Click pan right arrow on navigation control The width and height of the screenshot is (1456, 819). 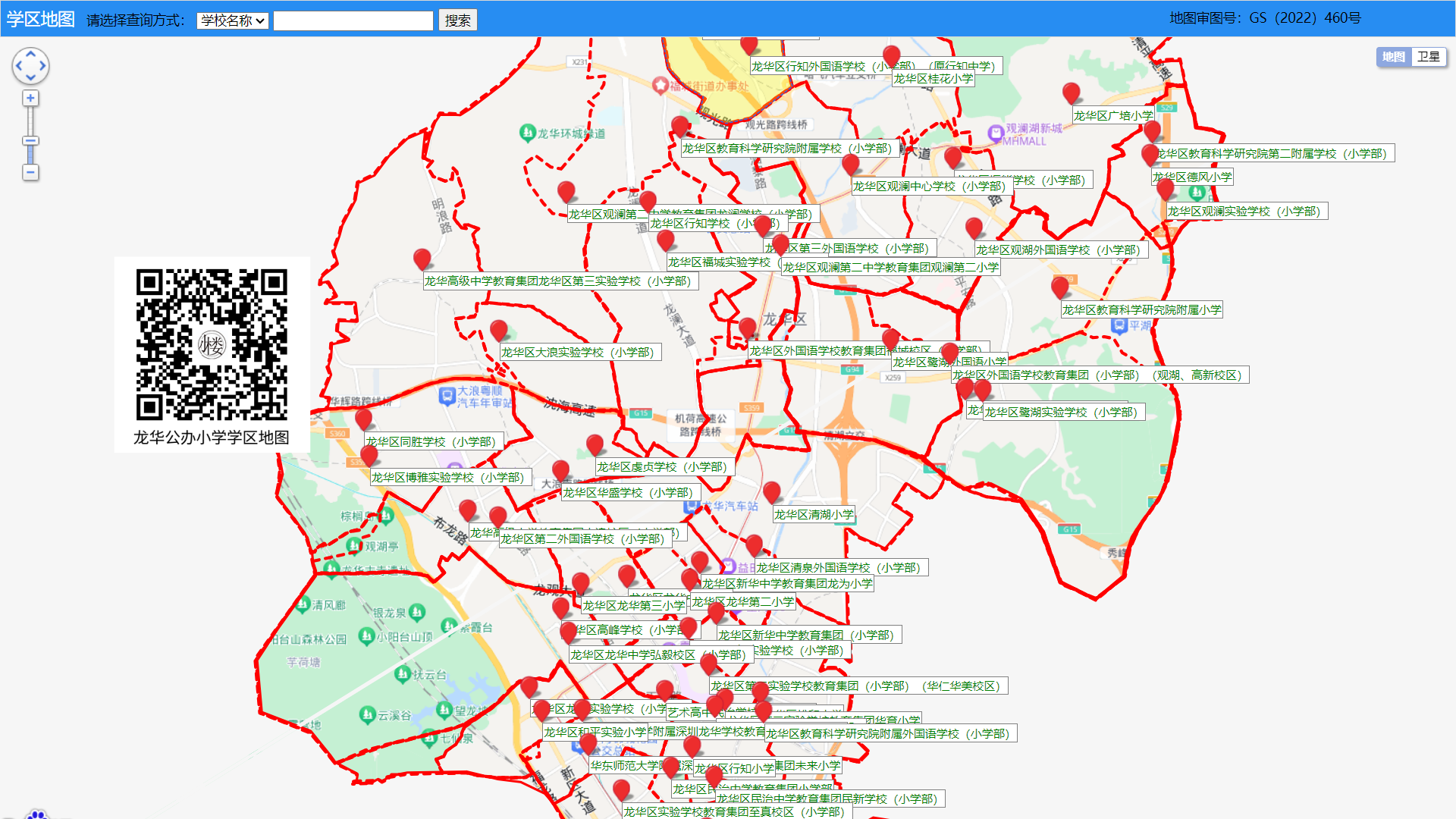(x=42, y=66)
